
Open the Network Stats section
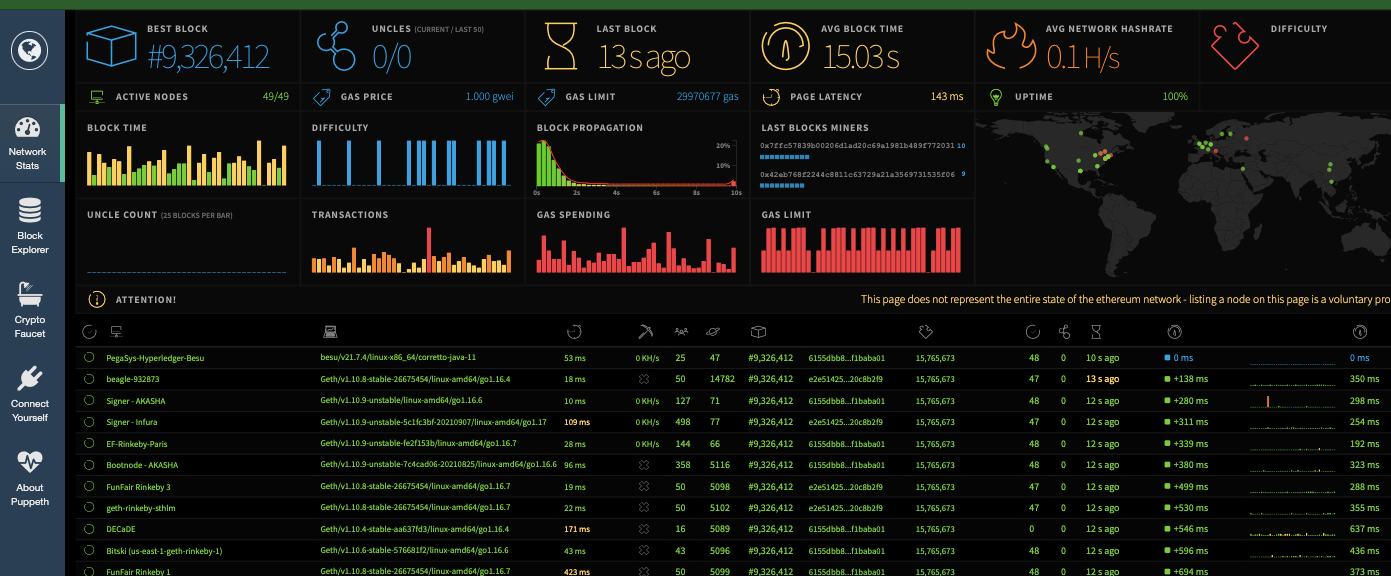28,143
